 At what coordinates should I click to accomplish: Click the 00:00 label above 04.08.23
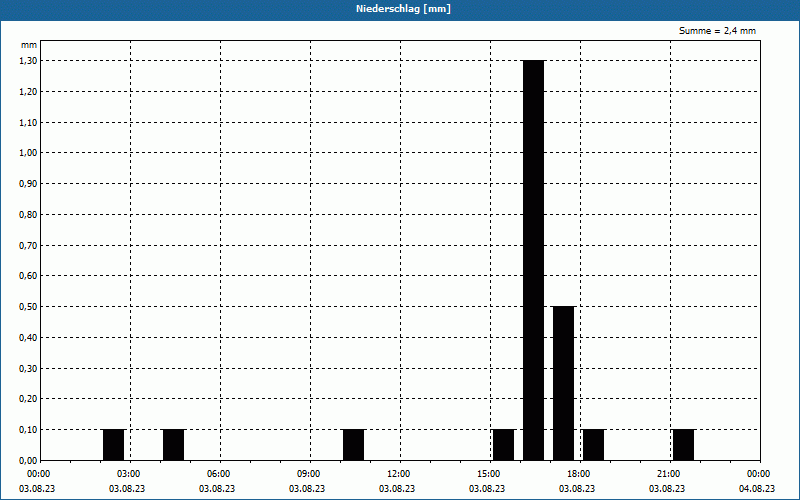coord(759,474)
